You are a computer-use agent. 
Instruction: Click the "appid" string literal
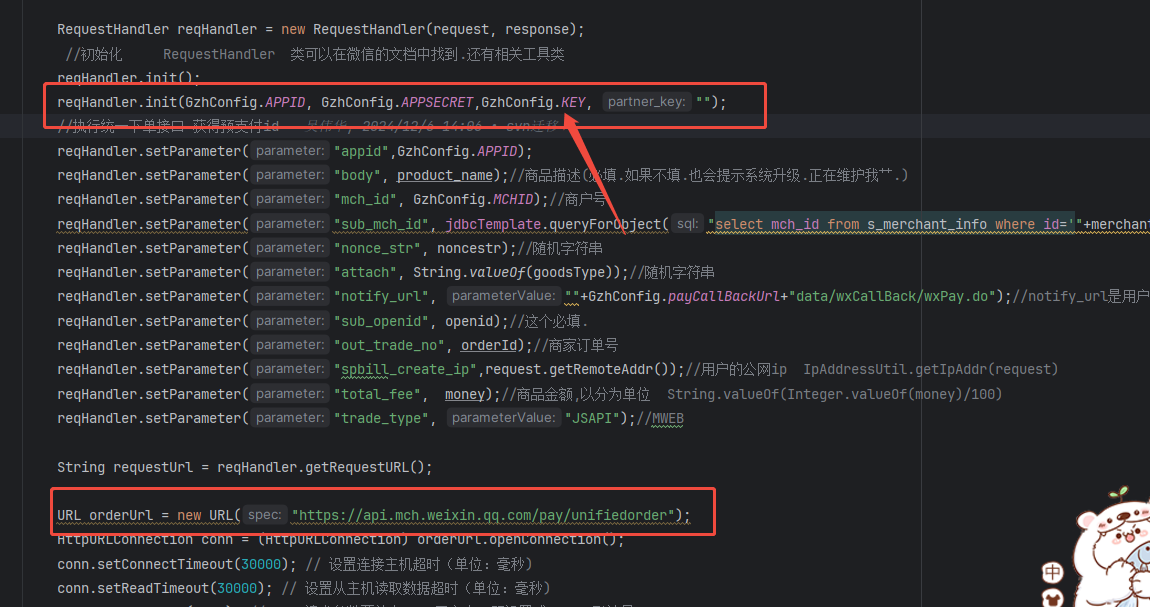362,151
